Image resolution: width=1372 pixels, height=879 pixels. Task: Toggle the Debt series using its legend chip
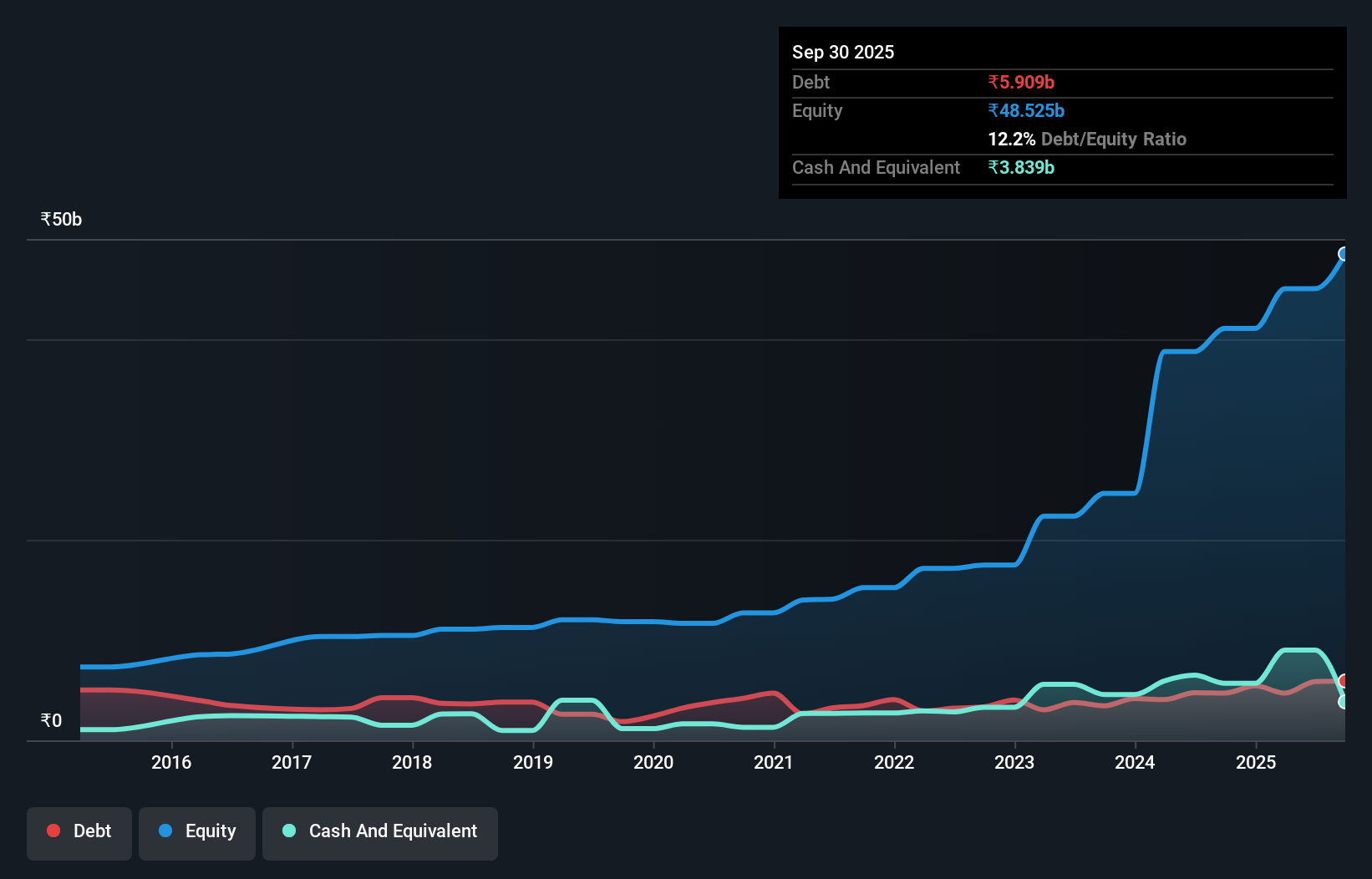(x=79, y=832)
